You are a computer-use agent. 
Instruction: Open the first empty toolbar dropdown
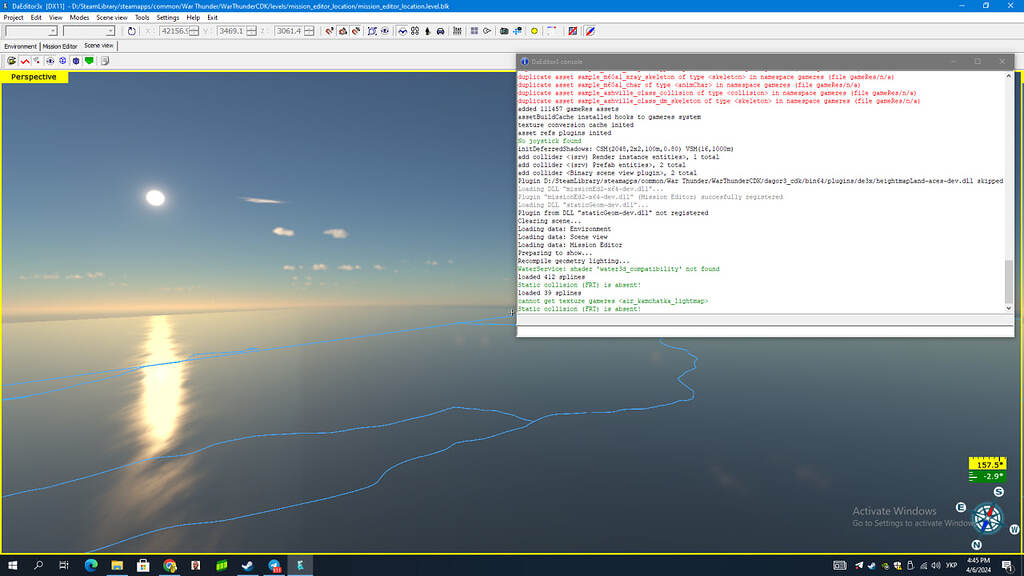tap(31, 31)
